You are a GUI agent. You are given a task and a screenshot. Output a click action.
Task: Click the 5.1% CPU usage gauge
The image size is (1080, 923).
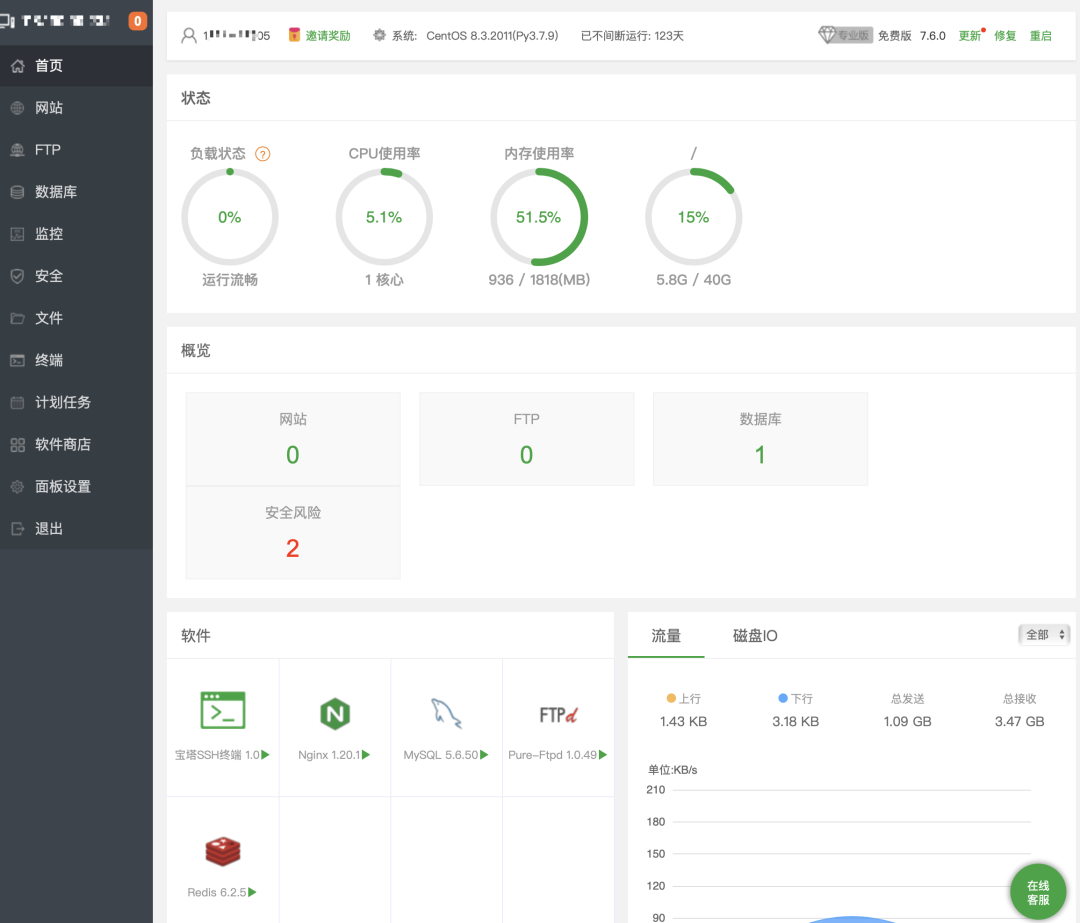click(384, 217)
